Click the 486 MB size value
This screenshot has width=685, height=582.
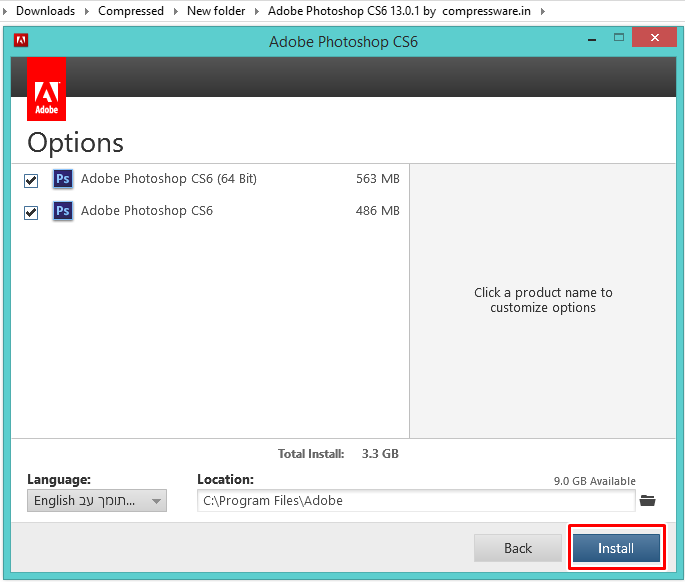tap(377, 211)
